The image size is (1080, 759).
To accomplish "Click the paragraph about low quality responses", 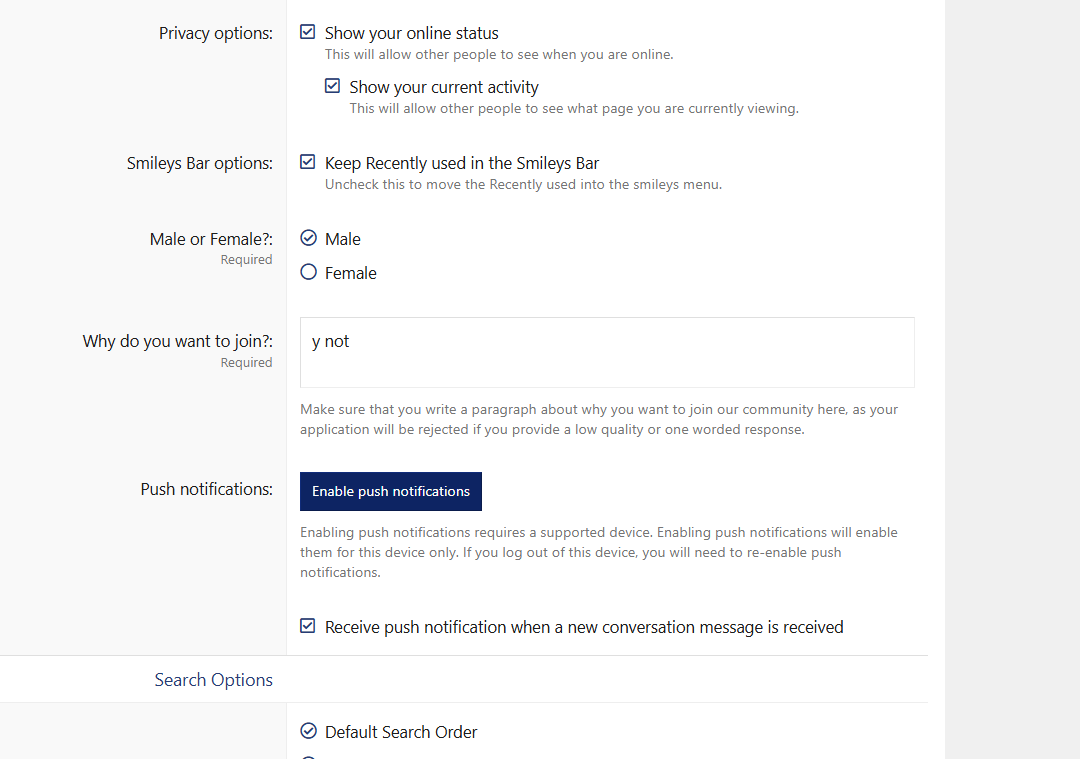I will [x=599, y=419].
